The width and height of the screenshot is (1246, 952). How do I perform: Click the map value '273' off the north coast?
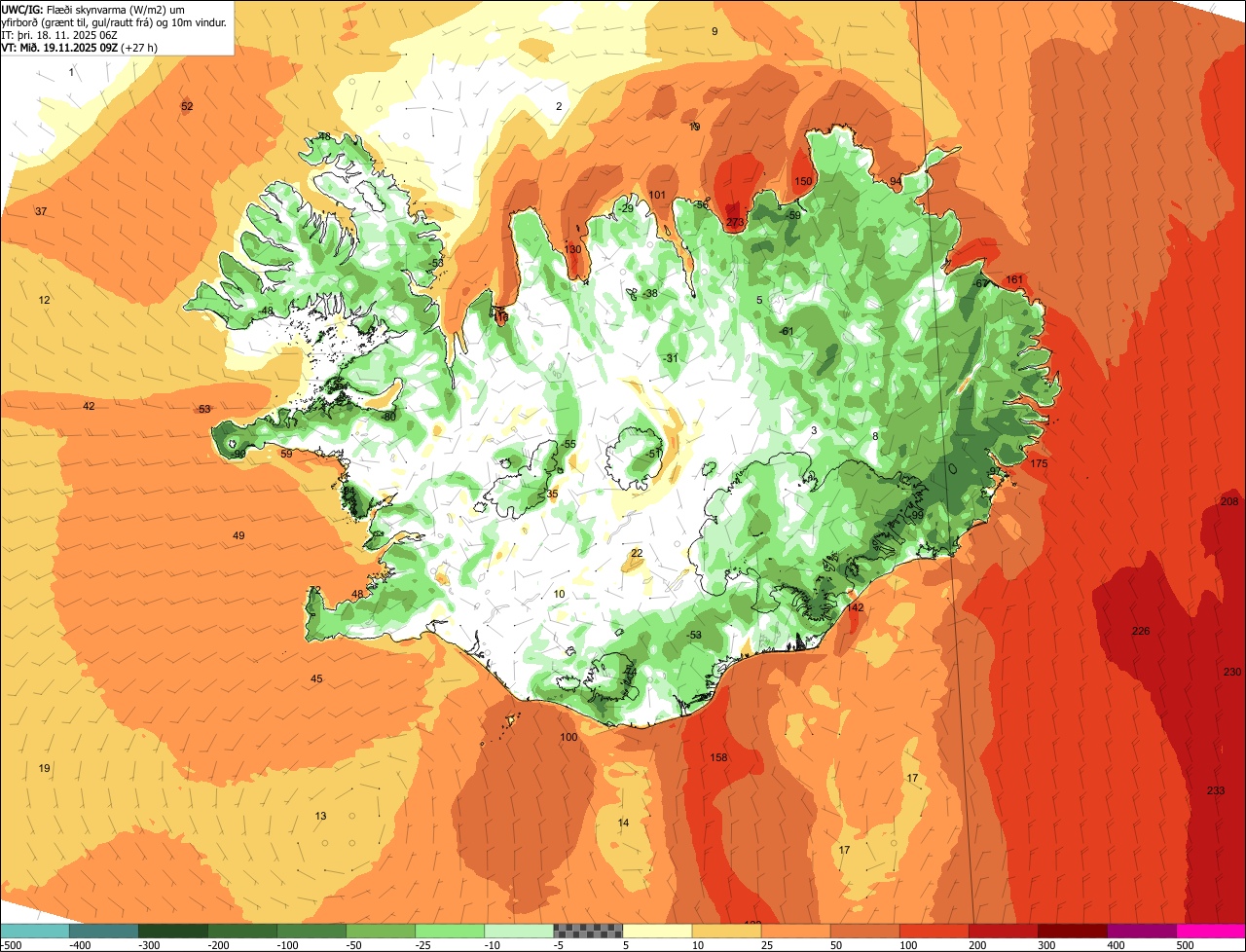[x=735, y=223]
